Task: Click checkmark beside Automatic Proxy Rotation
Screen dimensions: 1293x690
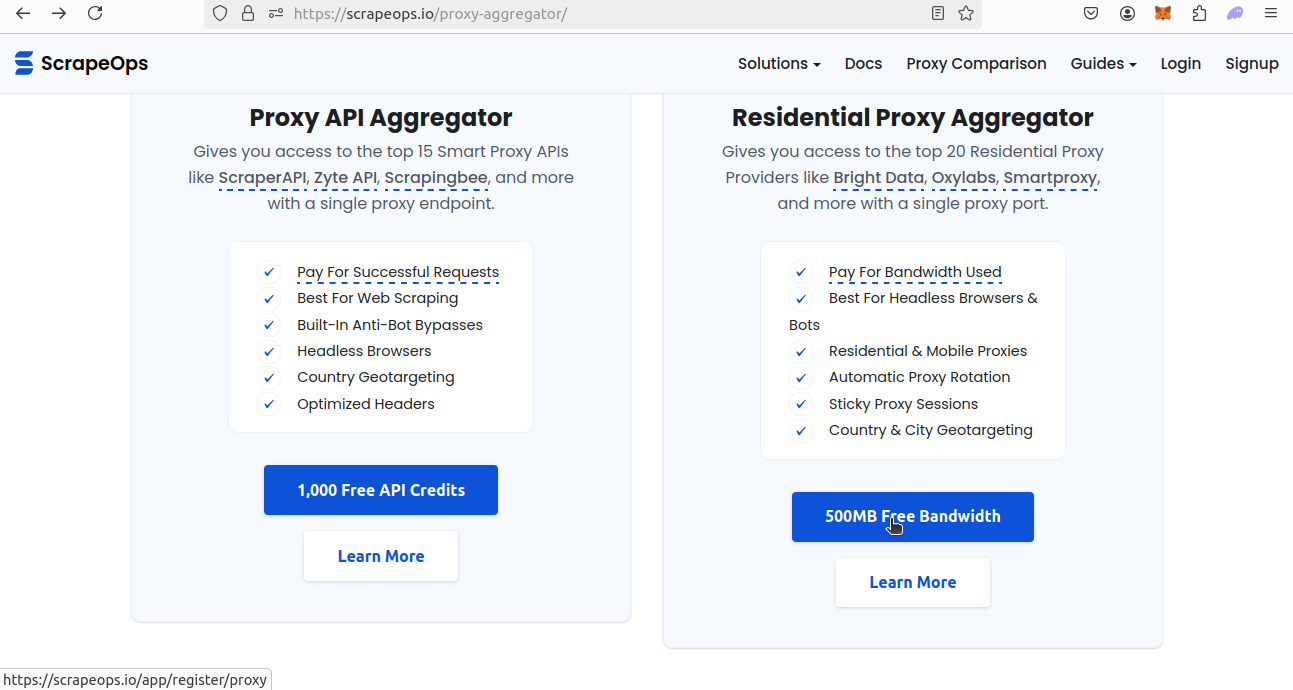Action: coord(801,377)
